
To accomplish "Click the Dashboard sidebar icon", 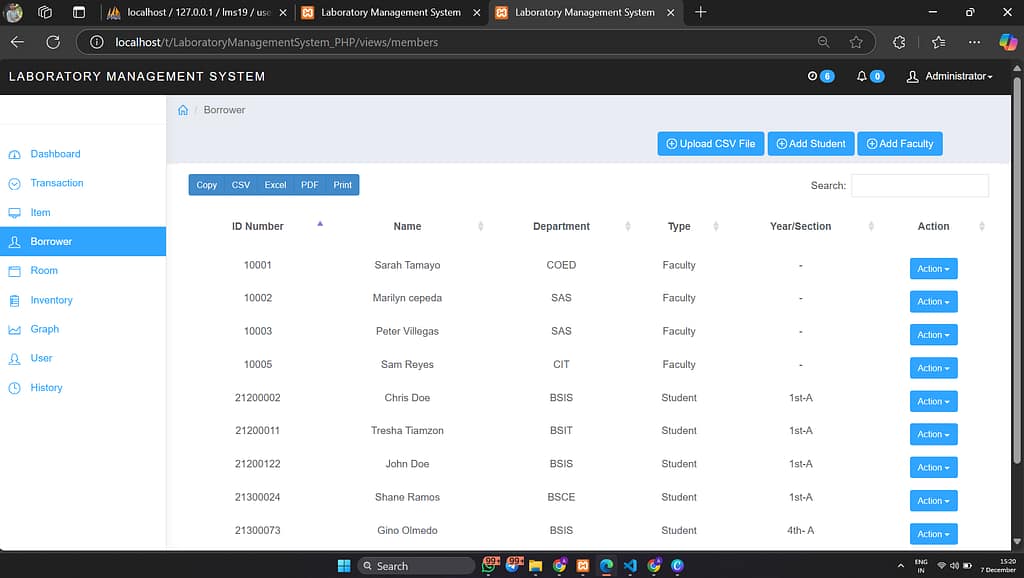I will [14, 155].
